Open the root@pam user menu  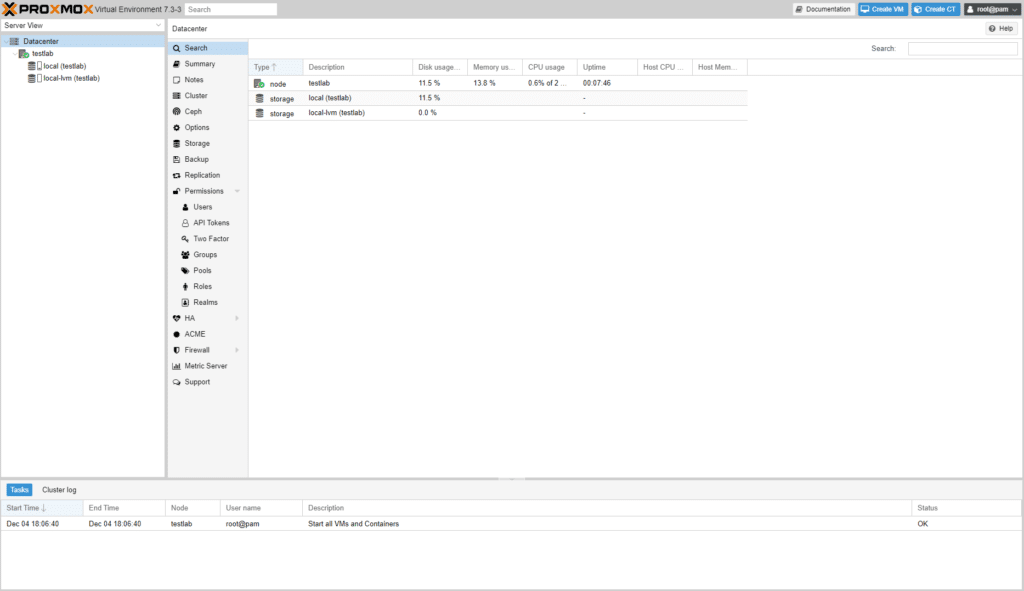click(992, 9)
